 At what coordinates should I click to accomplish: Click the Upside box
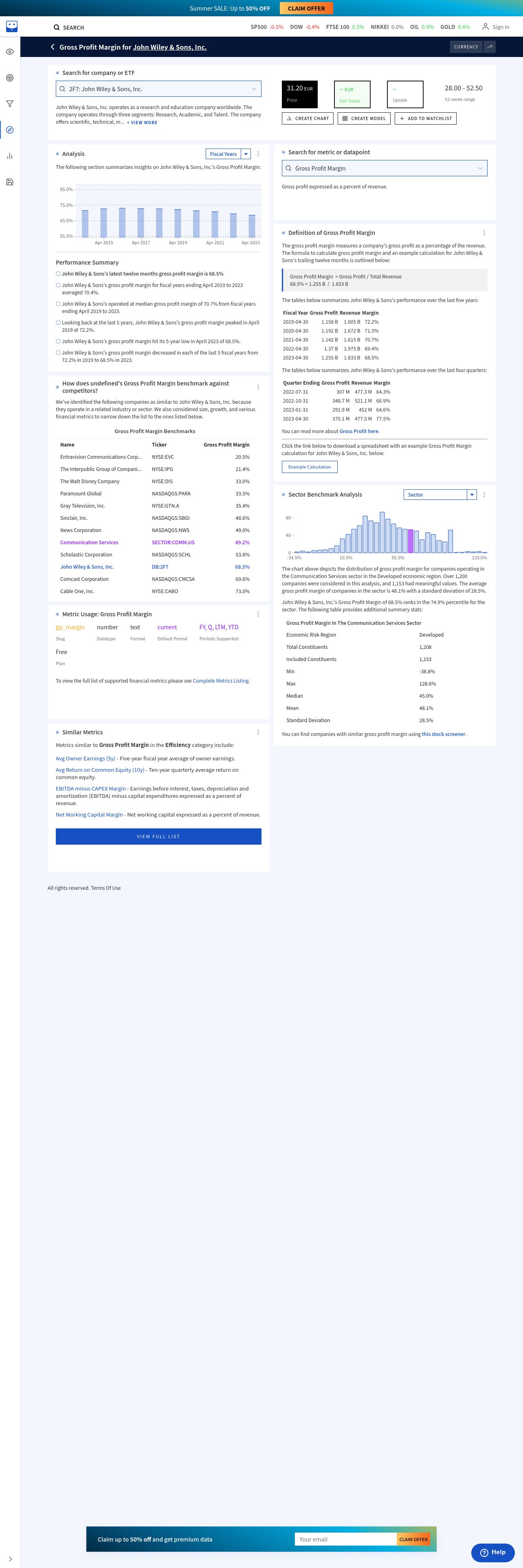(405, 94)
